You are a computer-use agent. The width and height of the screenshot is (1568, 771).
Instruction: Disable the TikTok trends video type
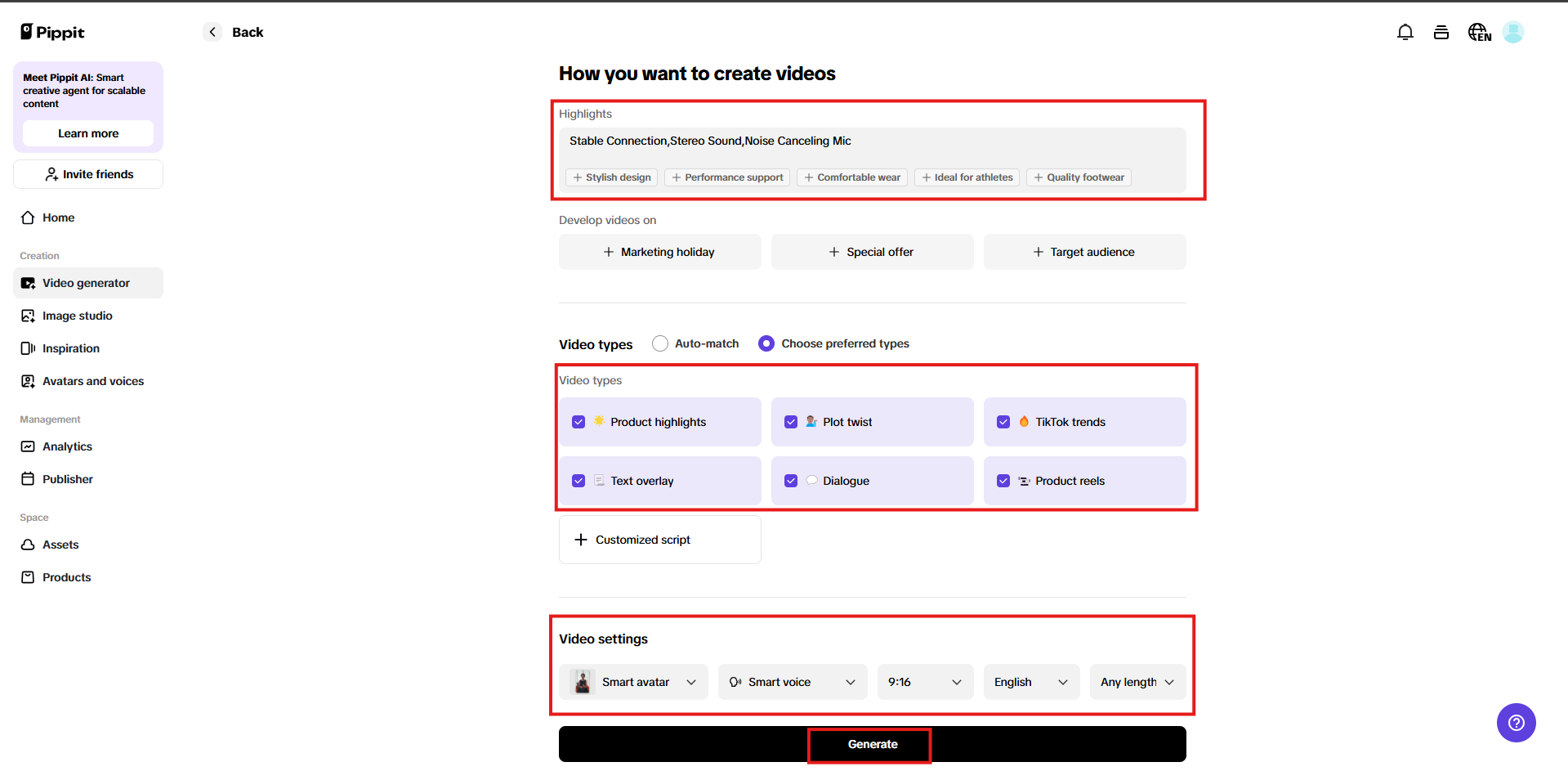coord(1003,421)
